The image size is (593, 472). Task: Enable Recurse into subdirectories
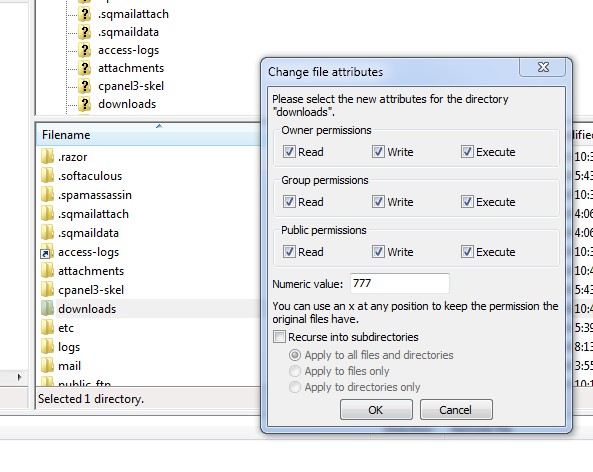[279, 337]
